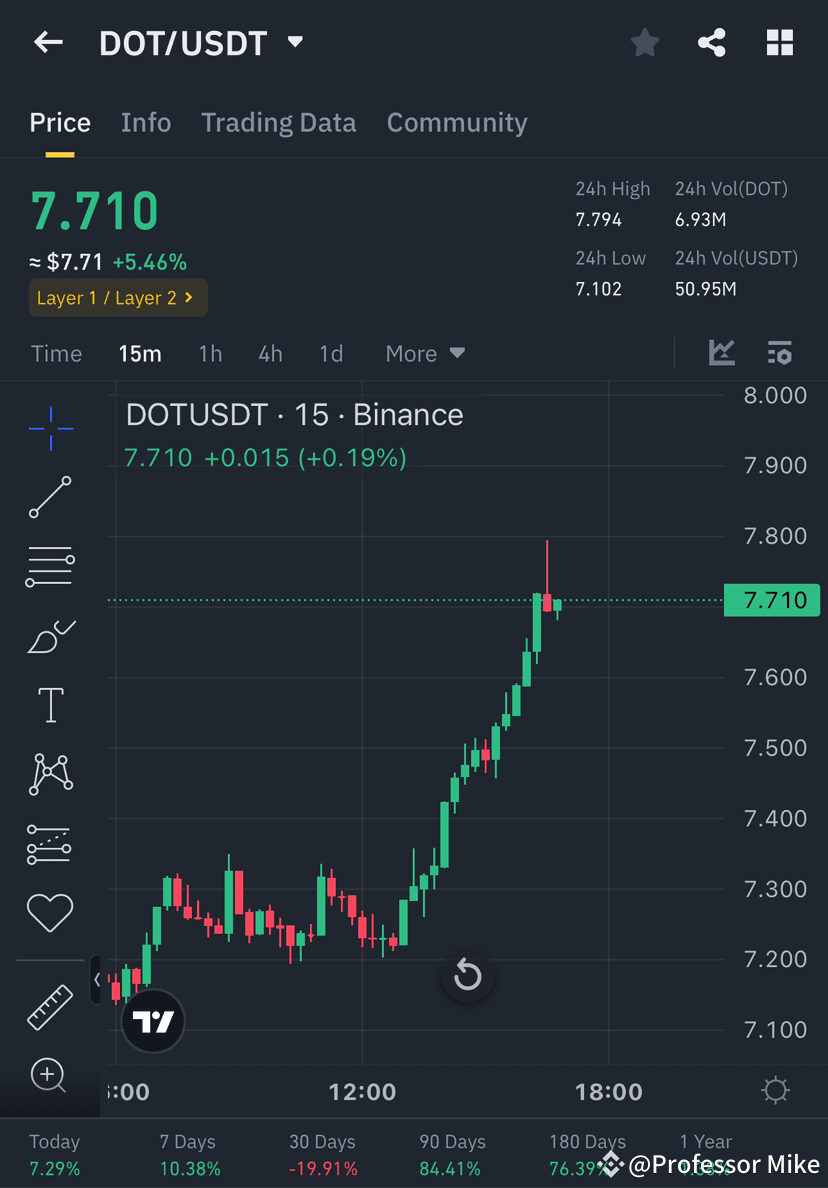This screenshot has width=828, height=1188.
Task: Open the horizontal lines drawing tool
Action: pyautogui.click(x=50, y=565)
